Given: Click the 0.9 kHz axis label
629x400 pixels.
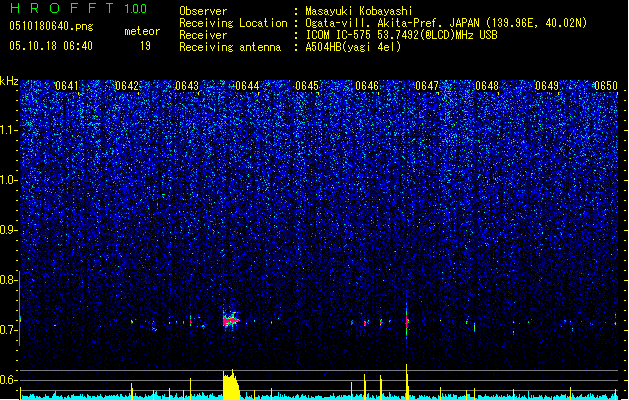Looking at the screenshot, I should click(8, 230).
